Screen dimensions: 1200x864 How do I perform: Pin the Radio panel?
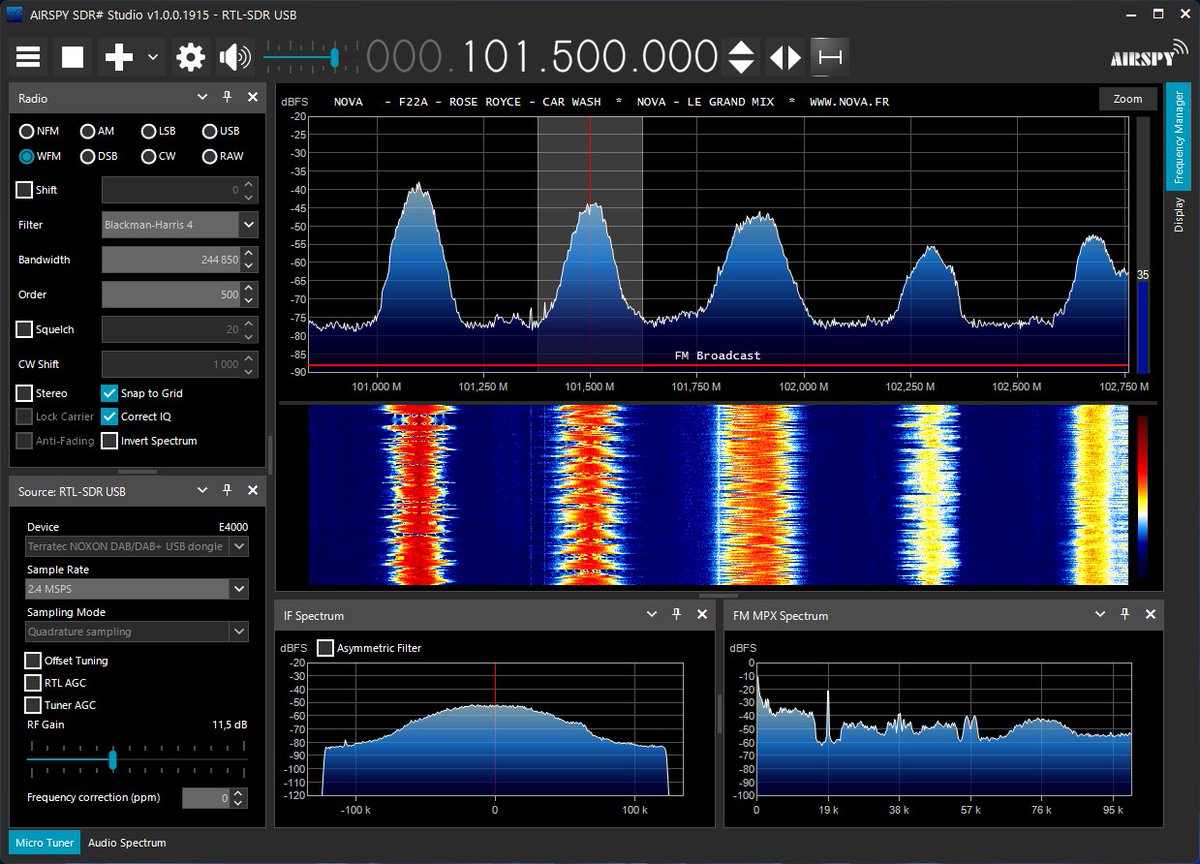[x=227, y=98]
